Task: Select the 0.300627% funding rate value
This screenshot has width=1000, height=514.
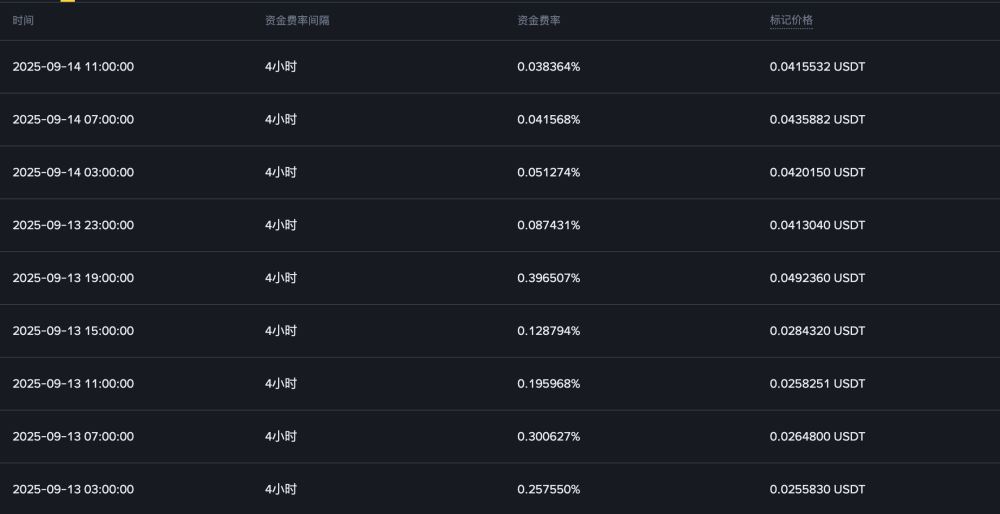Action: click(548, 437)
